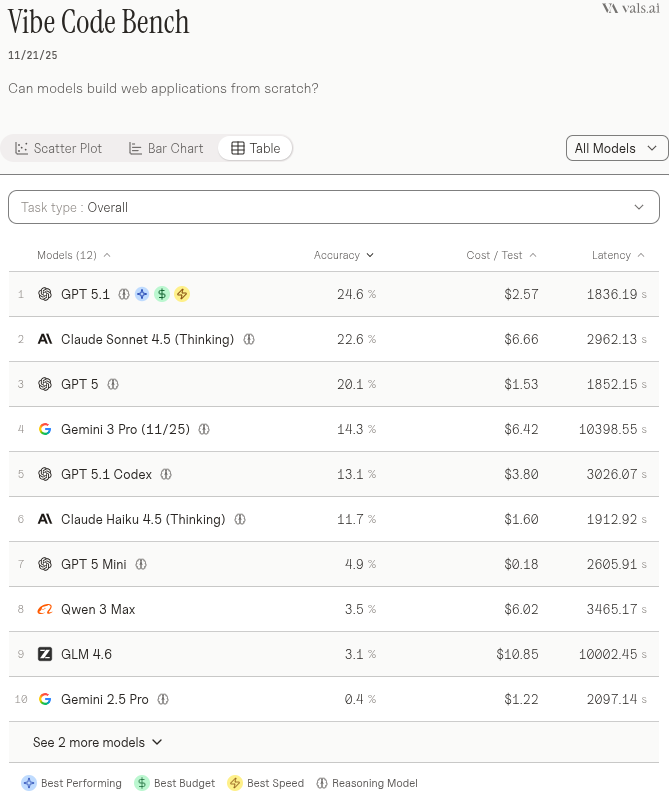Click the 11/21/25 date text
Screen dimensions: 669x795
pos(32,55)
